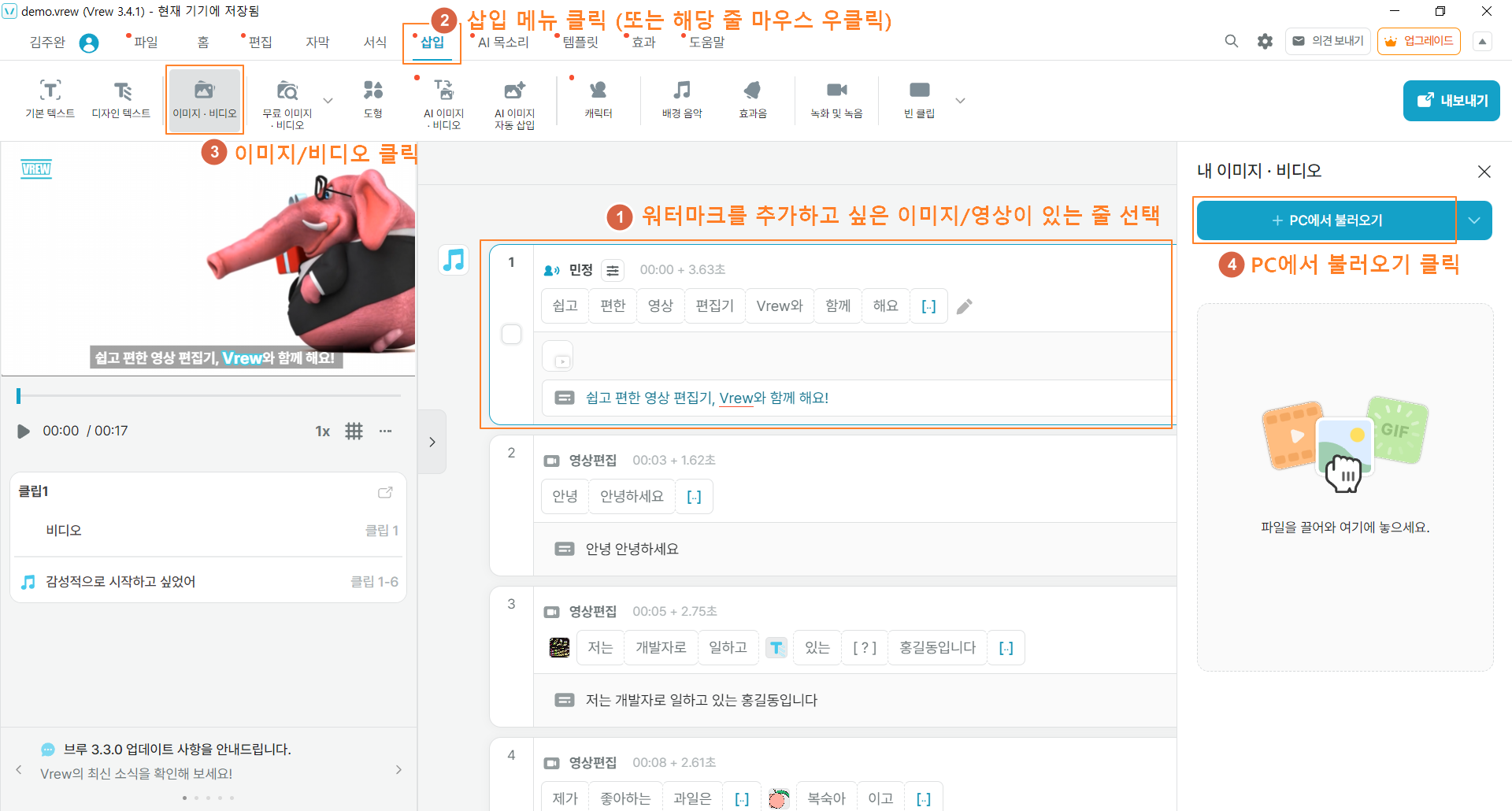Image resolution: width=1512 pixels, height=811 pixels.
Task: Open preview more options menu
Action: pyautogui.click(x=385, y=431)
